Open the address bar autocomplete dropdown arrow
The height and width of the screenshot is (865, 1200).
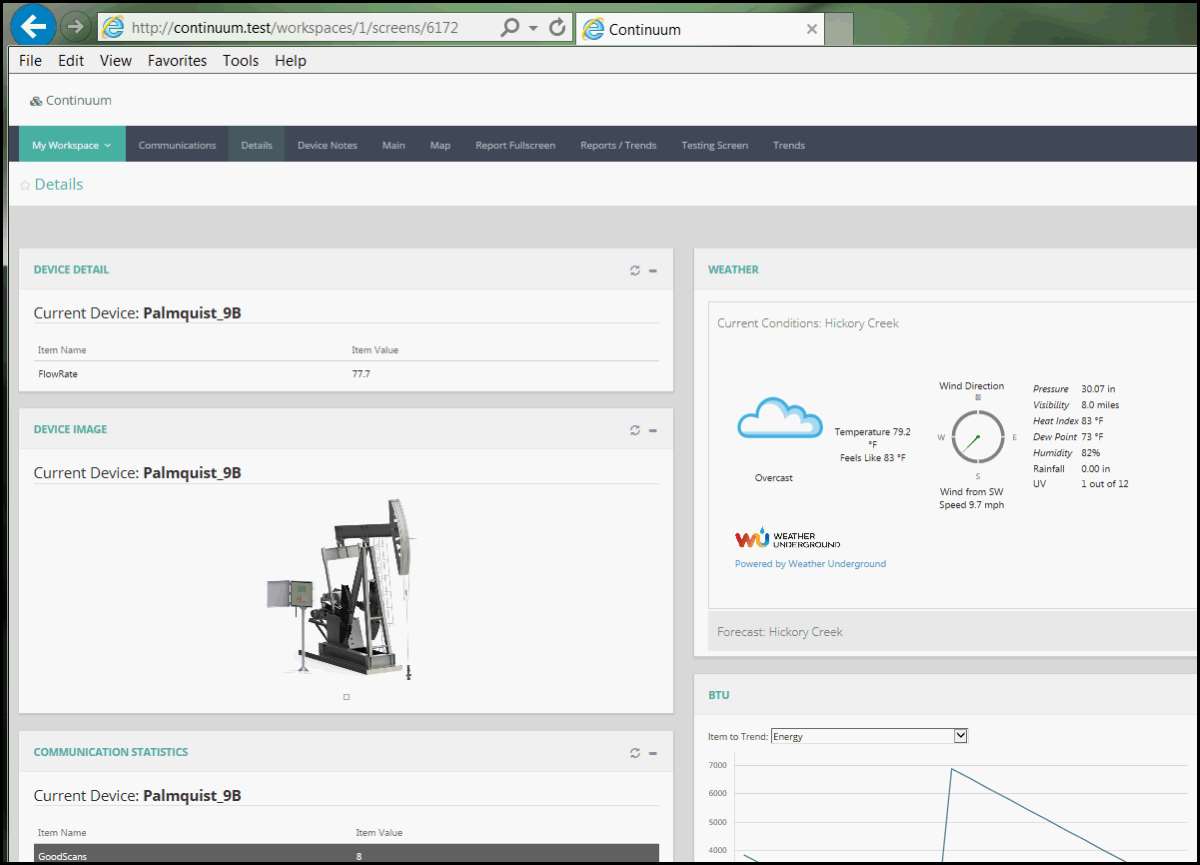(x=533, y=28)
